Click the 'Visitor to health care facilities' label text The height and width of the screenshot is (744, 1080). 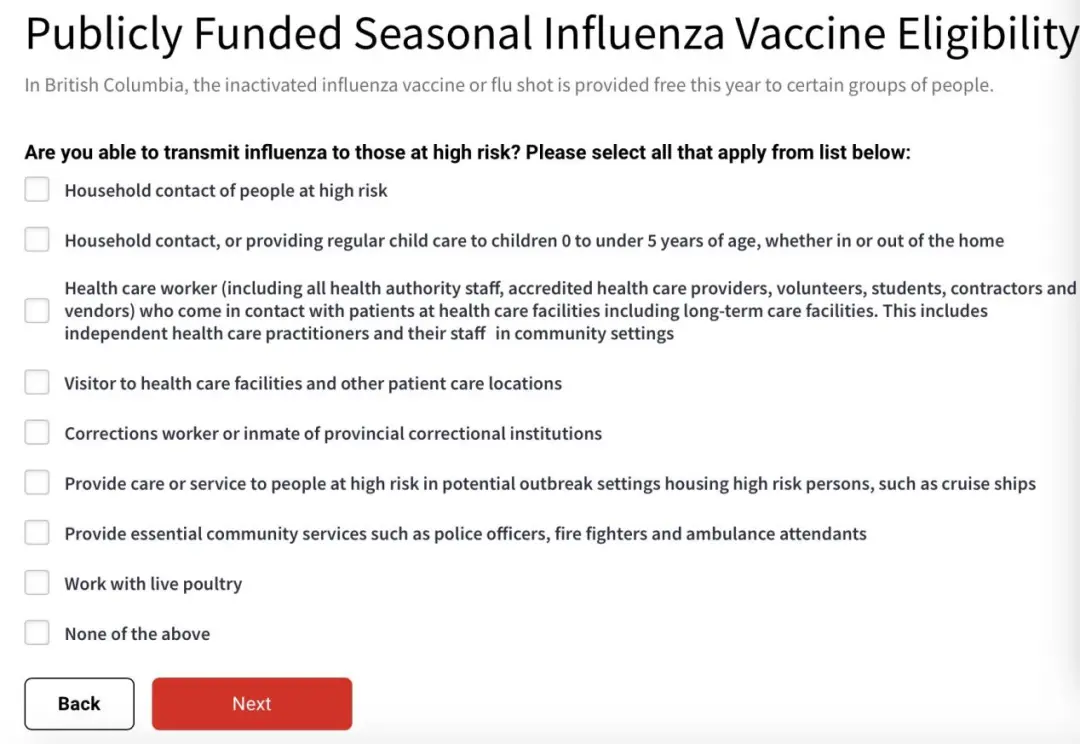(313, 384)
